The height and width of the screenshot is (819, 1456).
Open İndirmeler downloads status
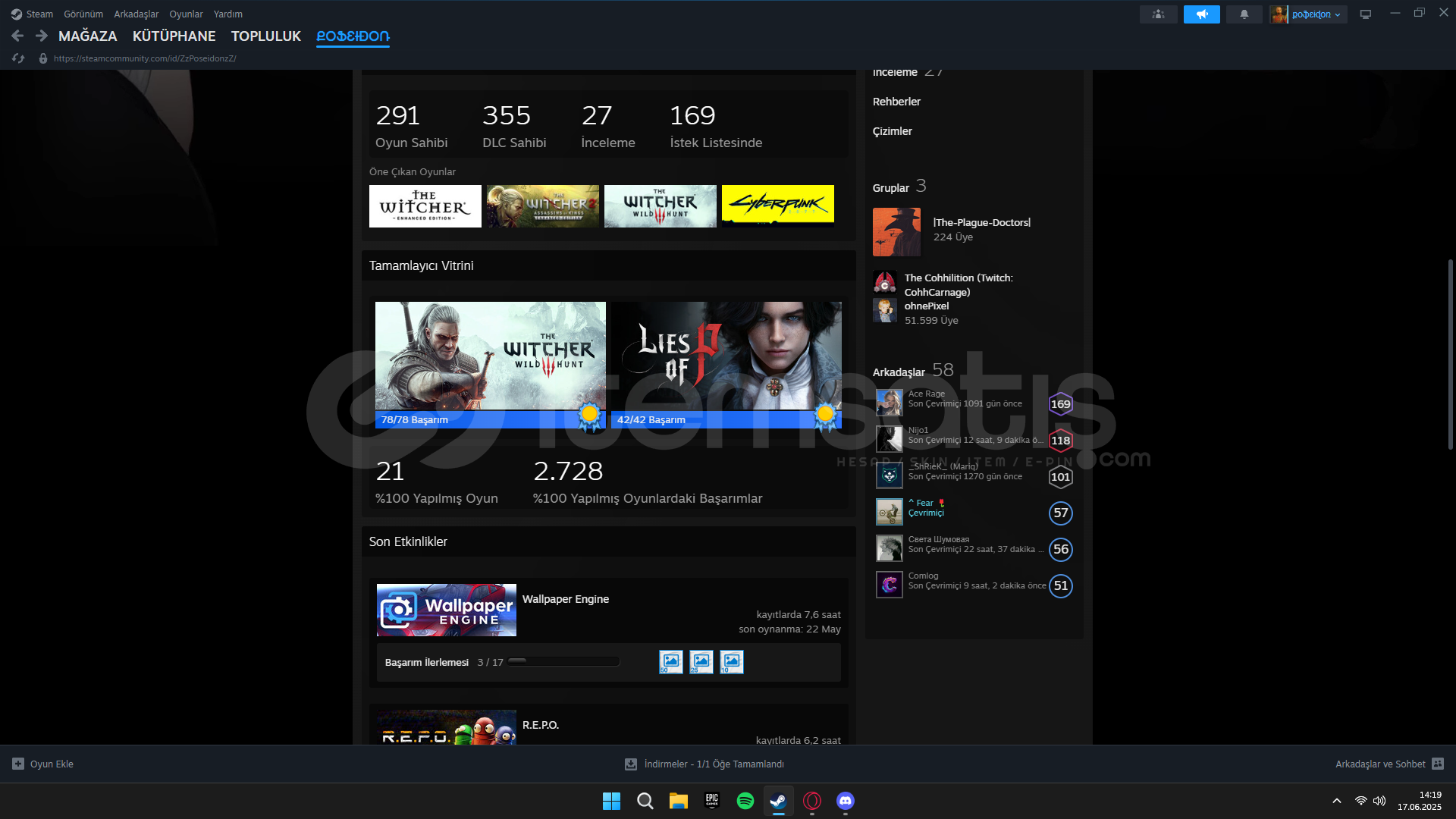pyautogui.click(x=704, y=764)
